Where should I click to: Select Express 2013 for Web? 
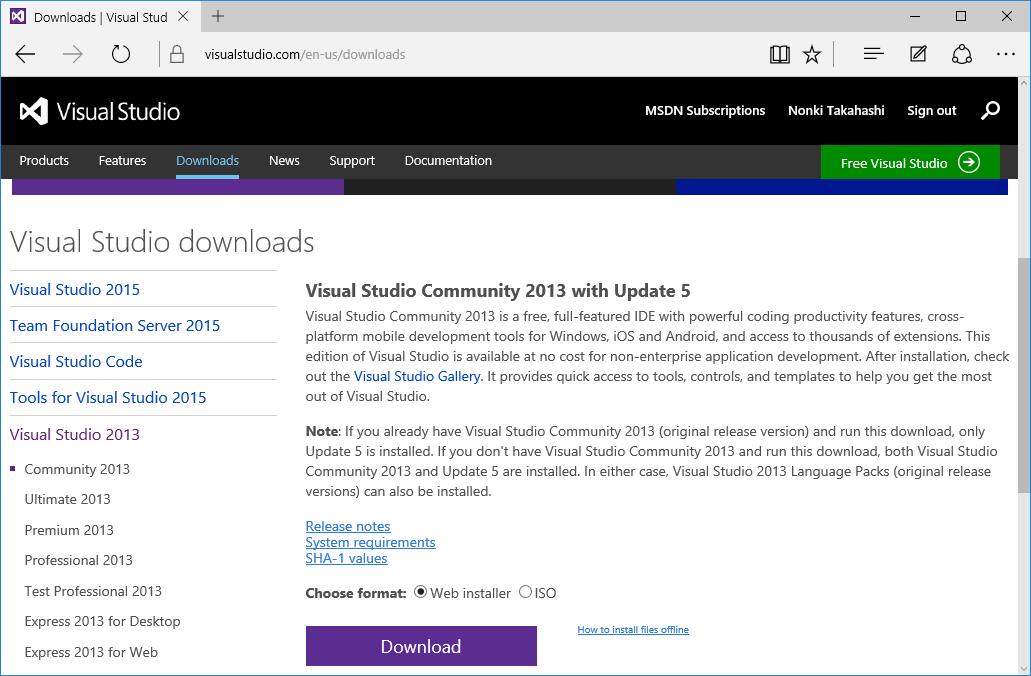tap(91, 652)
